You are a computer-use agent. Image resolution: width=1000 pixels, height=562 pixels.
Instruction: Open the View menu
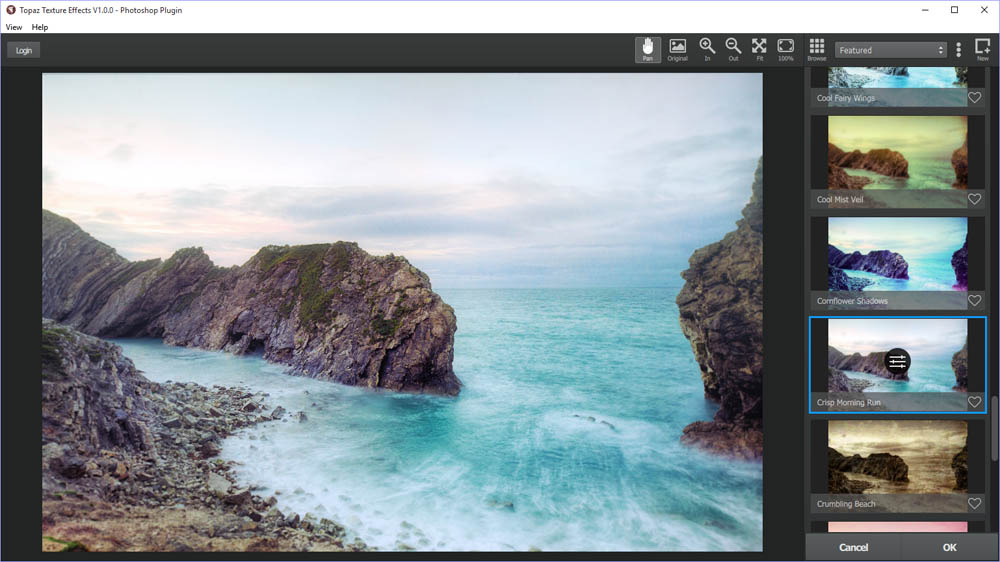(14, 27)
